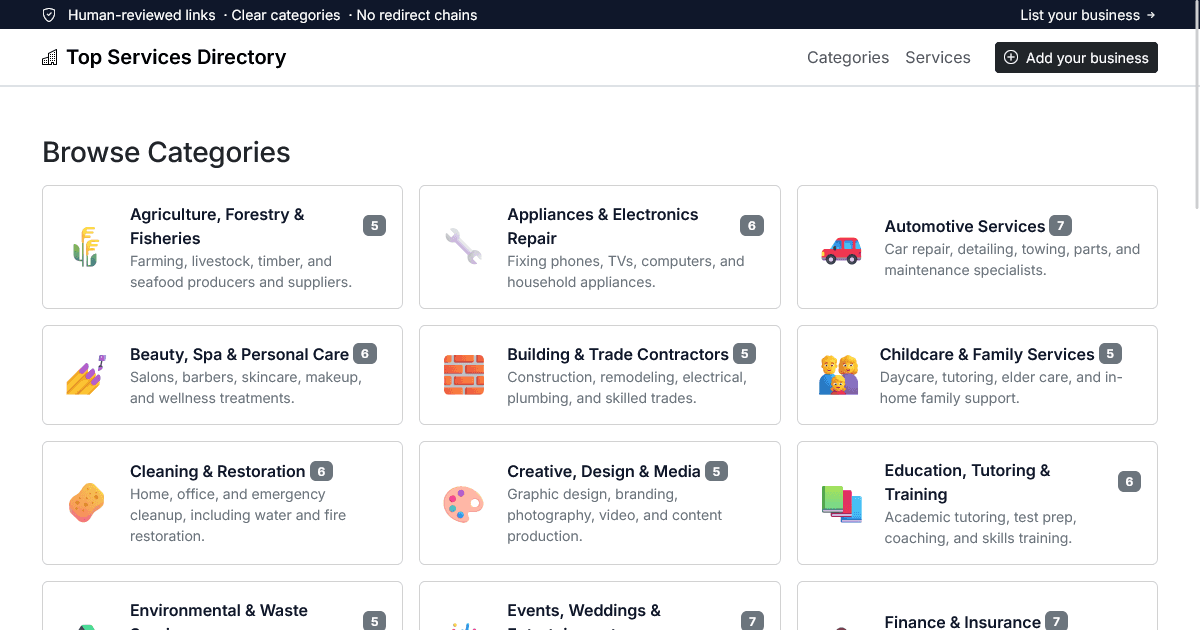Click the plus icon inside Add your business

point(1011,57)
